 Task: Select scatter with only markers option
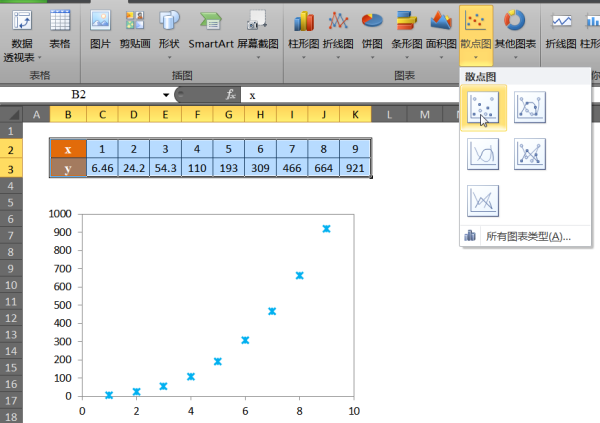tap(483, 108)
